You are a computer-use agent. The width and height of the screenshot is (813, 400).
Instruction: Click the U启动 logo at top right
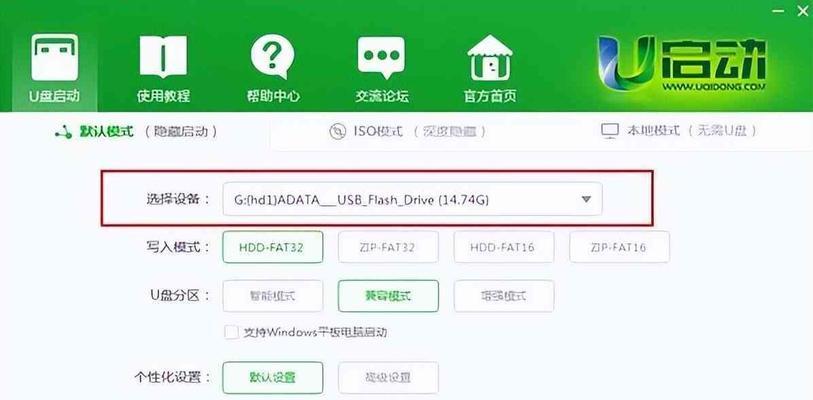[x=682, y=63]
